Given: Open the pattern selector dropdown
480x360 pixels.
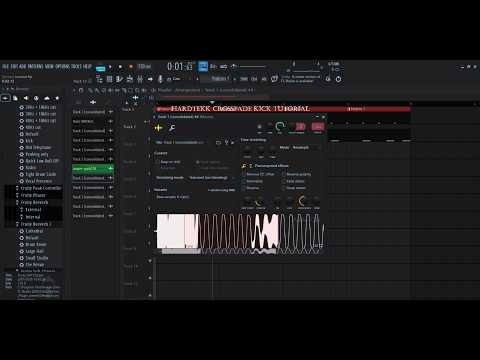Looking at the screenshot, I should [x=220, y=79].
